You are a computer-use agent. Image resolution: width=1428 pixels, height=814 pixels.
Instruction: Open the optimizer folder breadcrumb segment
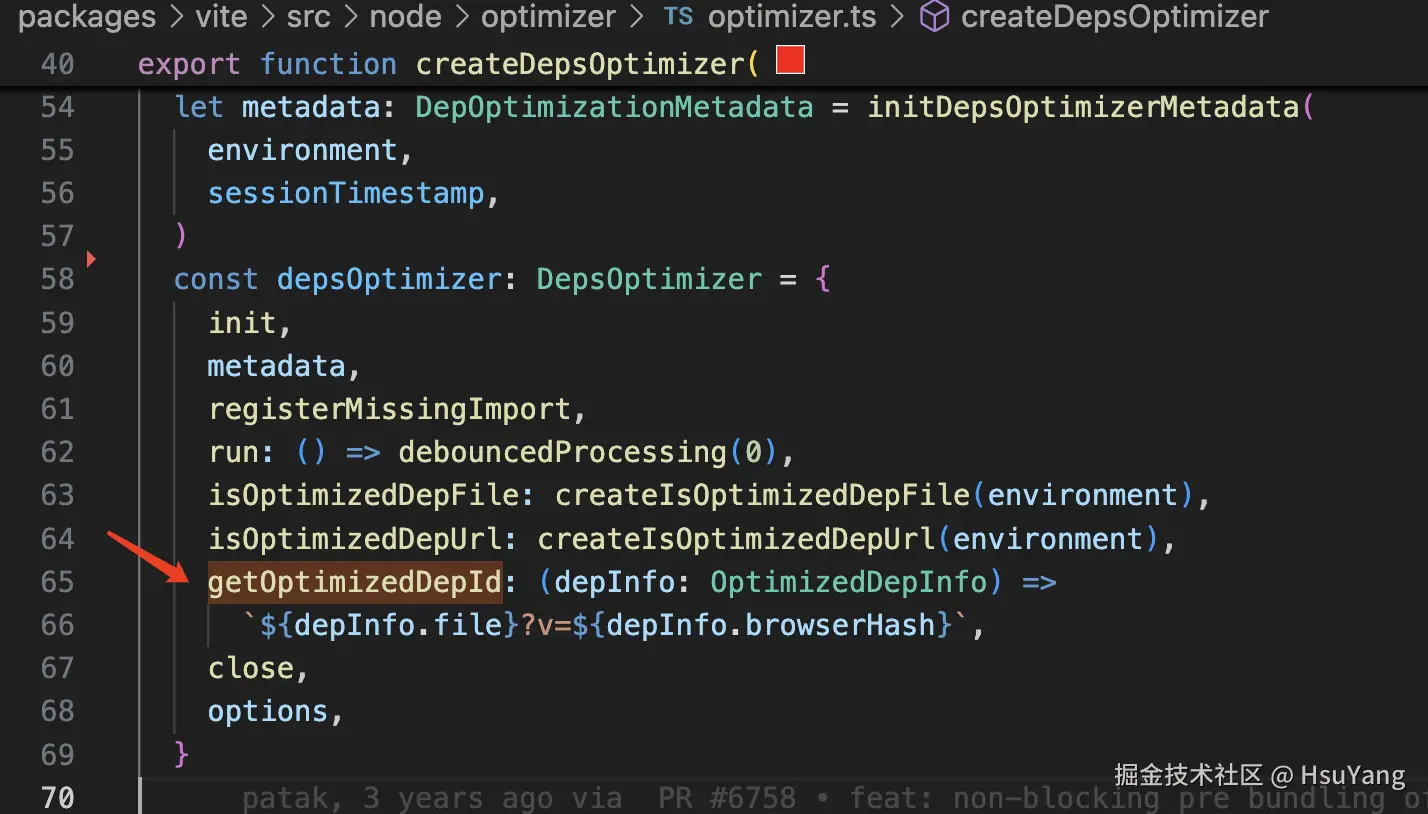coord(548,17)
